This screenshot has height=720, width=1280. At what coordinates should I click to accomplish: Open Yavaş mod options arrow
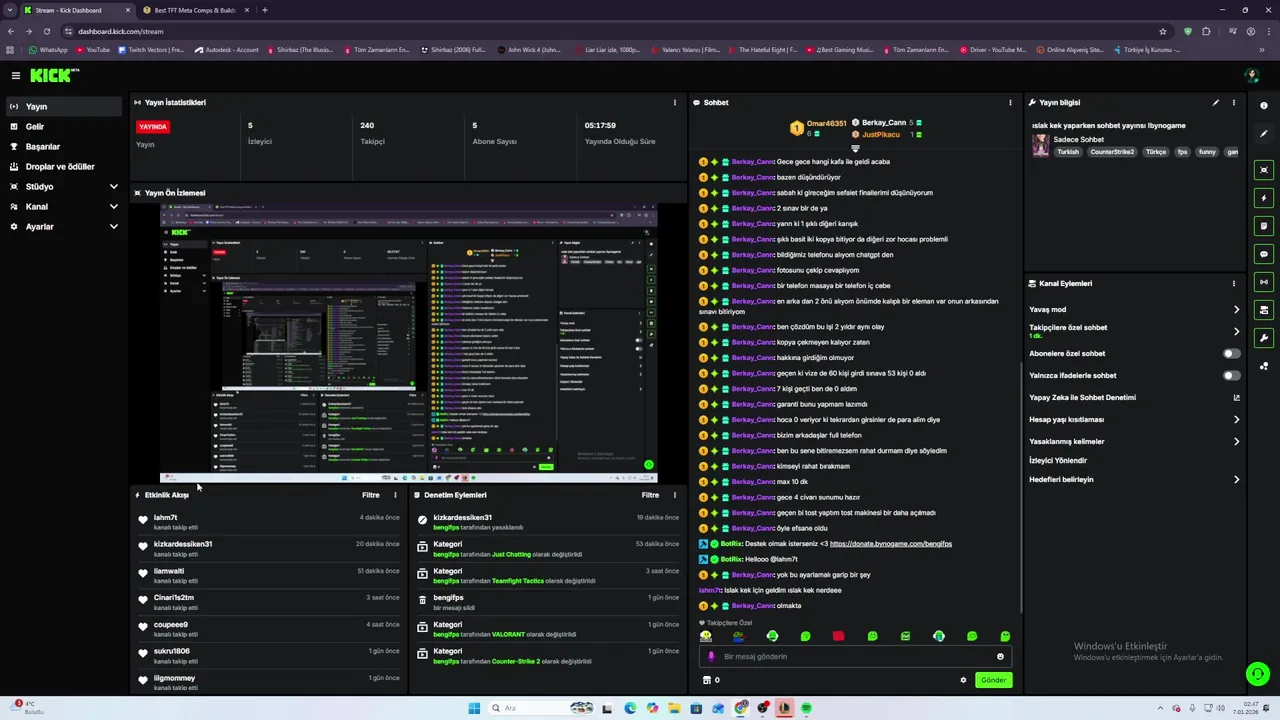pos(1236,310)
